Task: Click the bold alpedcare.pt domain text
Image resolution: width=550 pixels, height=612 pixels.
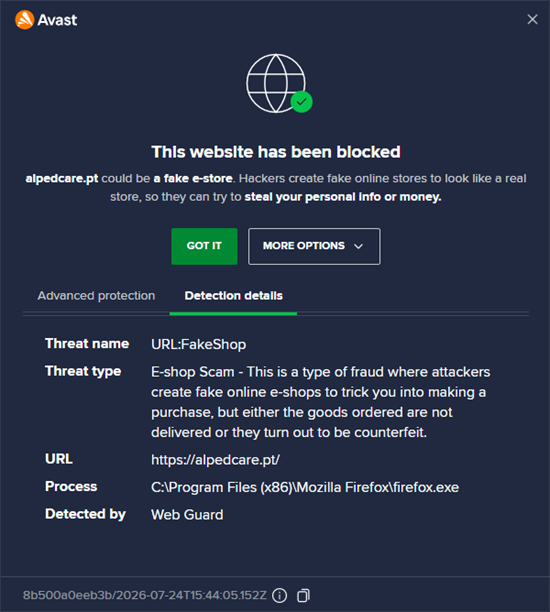Action: (x=62, y=179)
